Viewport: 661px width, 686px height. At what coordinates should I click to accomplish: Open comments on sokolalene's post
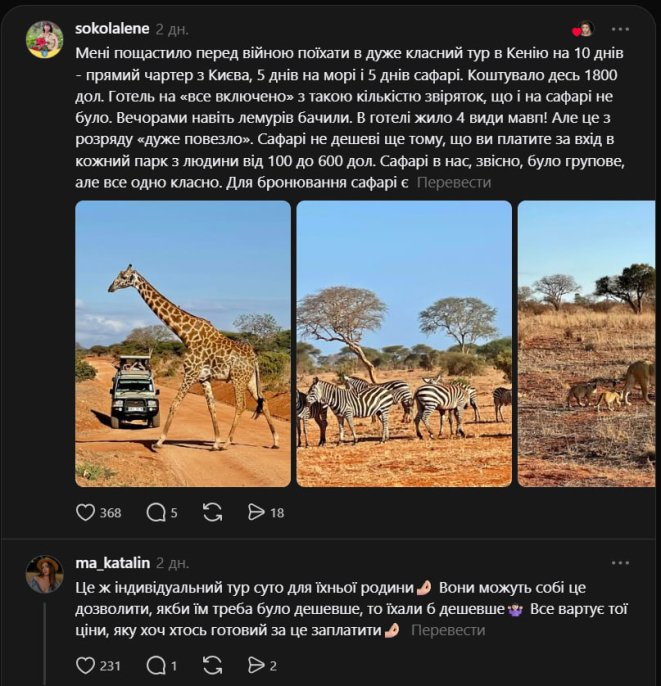coord(156,512)
